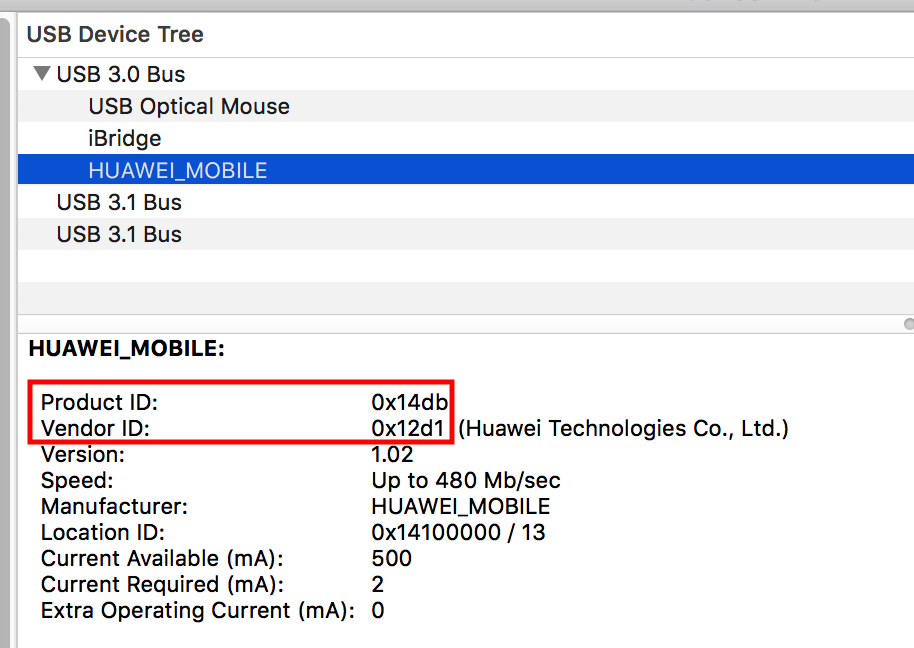Collapse the USB 3.0 Bus disclosure triangle

42,73
